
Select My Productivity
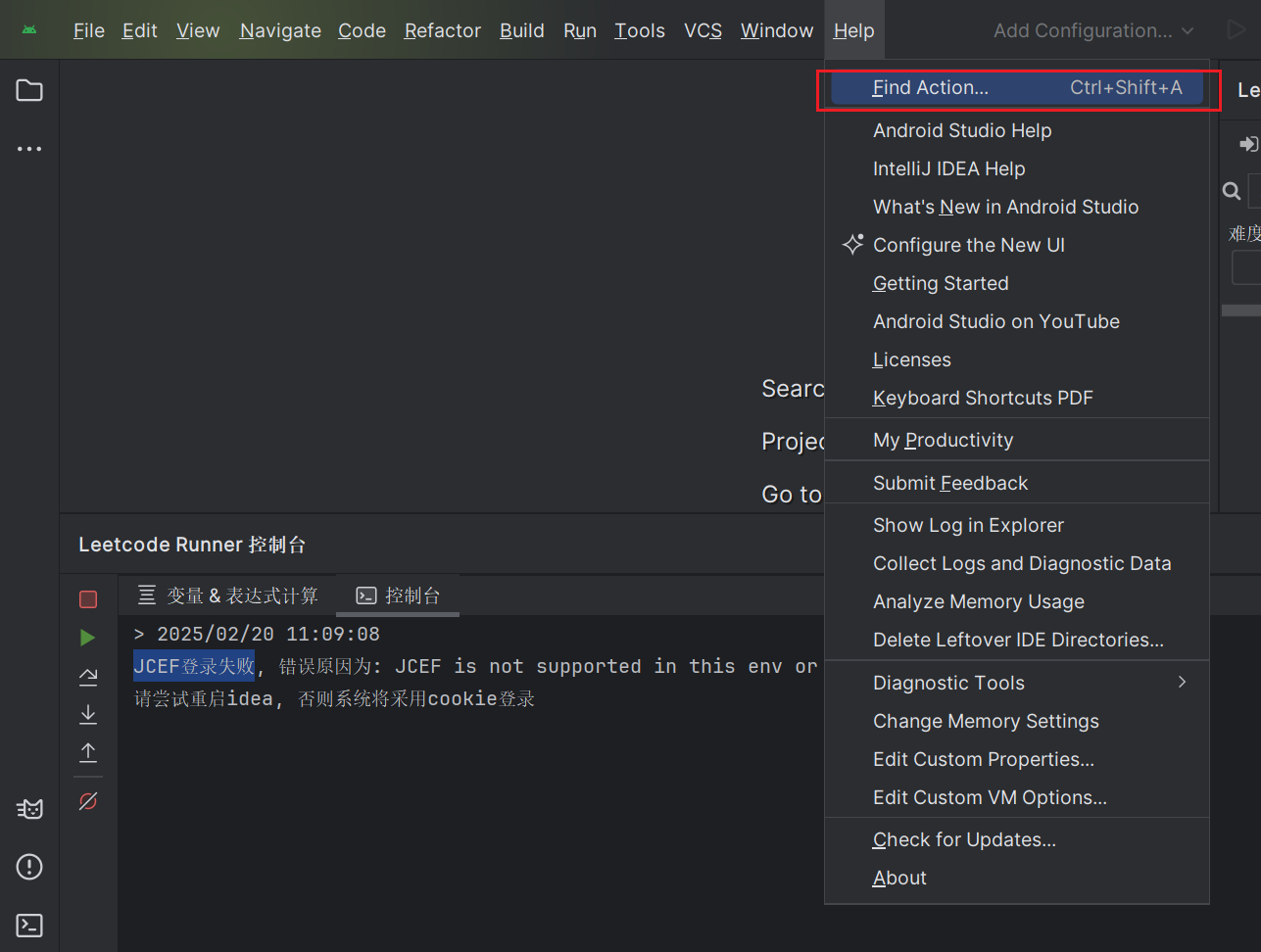click(x=1017, y=440)
